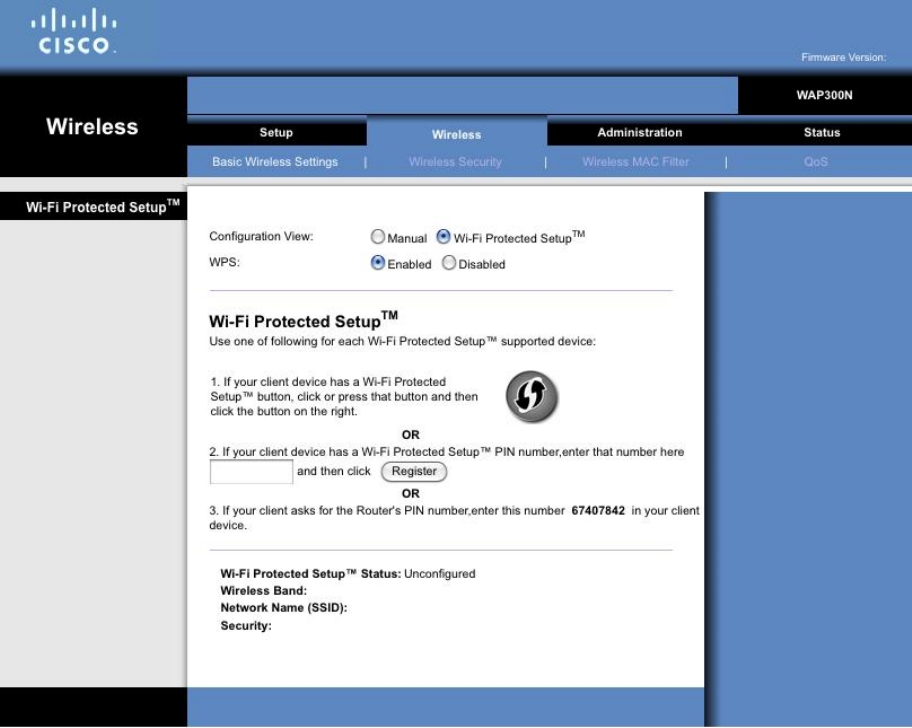
Task: Click the Configuration View label
Action: (261, 237)
